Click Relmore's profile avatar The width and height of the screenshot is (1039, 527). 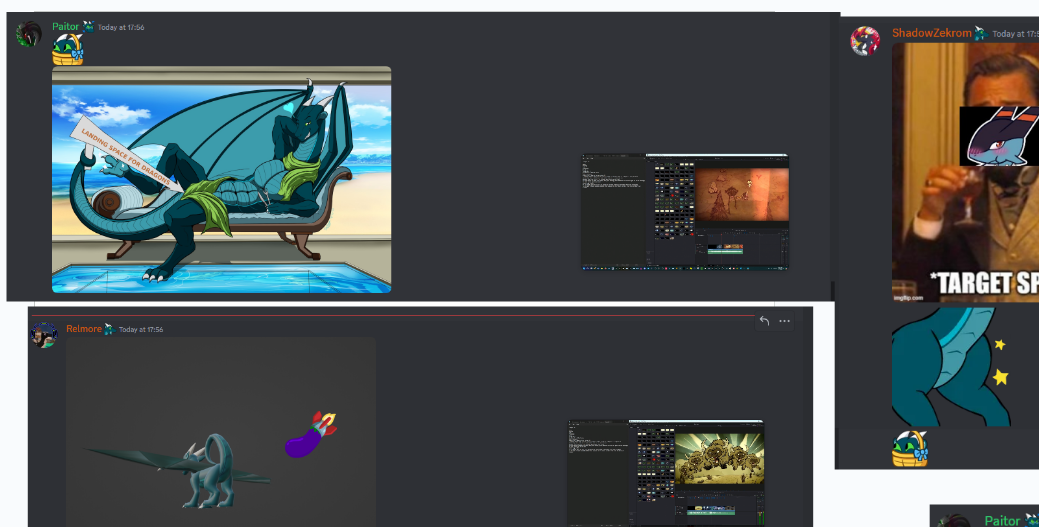[44, 335]
